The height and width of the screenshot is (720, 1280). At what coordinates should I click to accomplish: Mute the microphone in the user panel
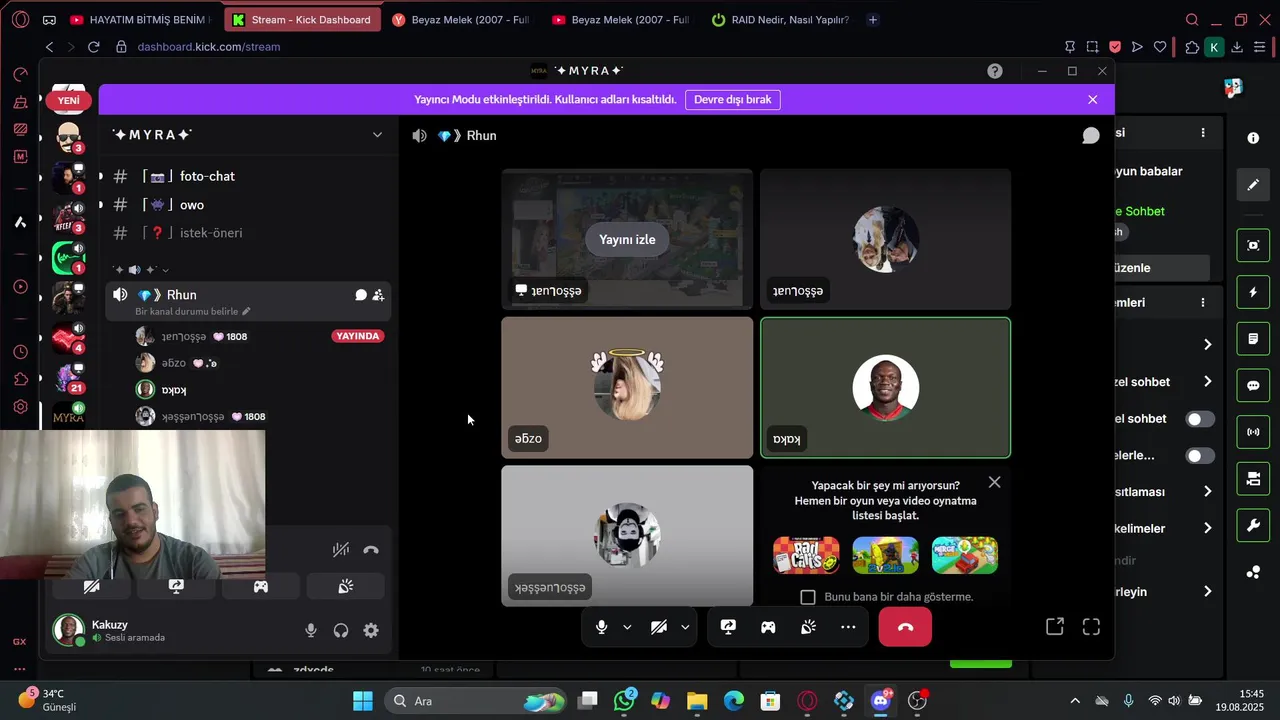pyautogui.click(x=311, y=630)
